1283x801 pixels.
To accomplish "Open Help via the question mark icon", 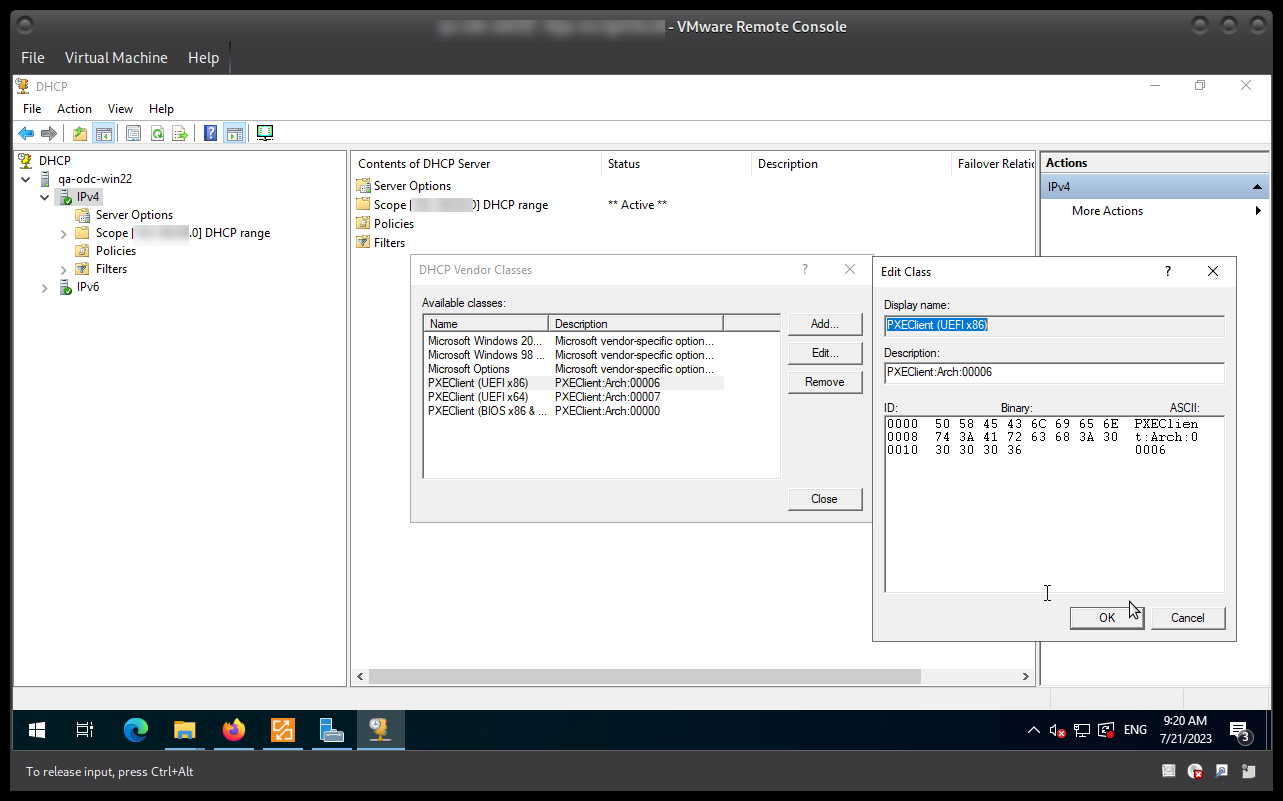I will pos(210,132).
